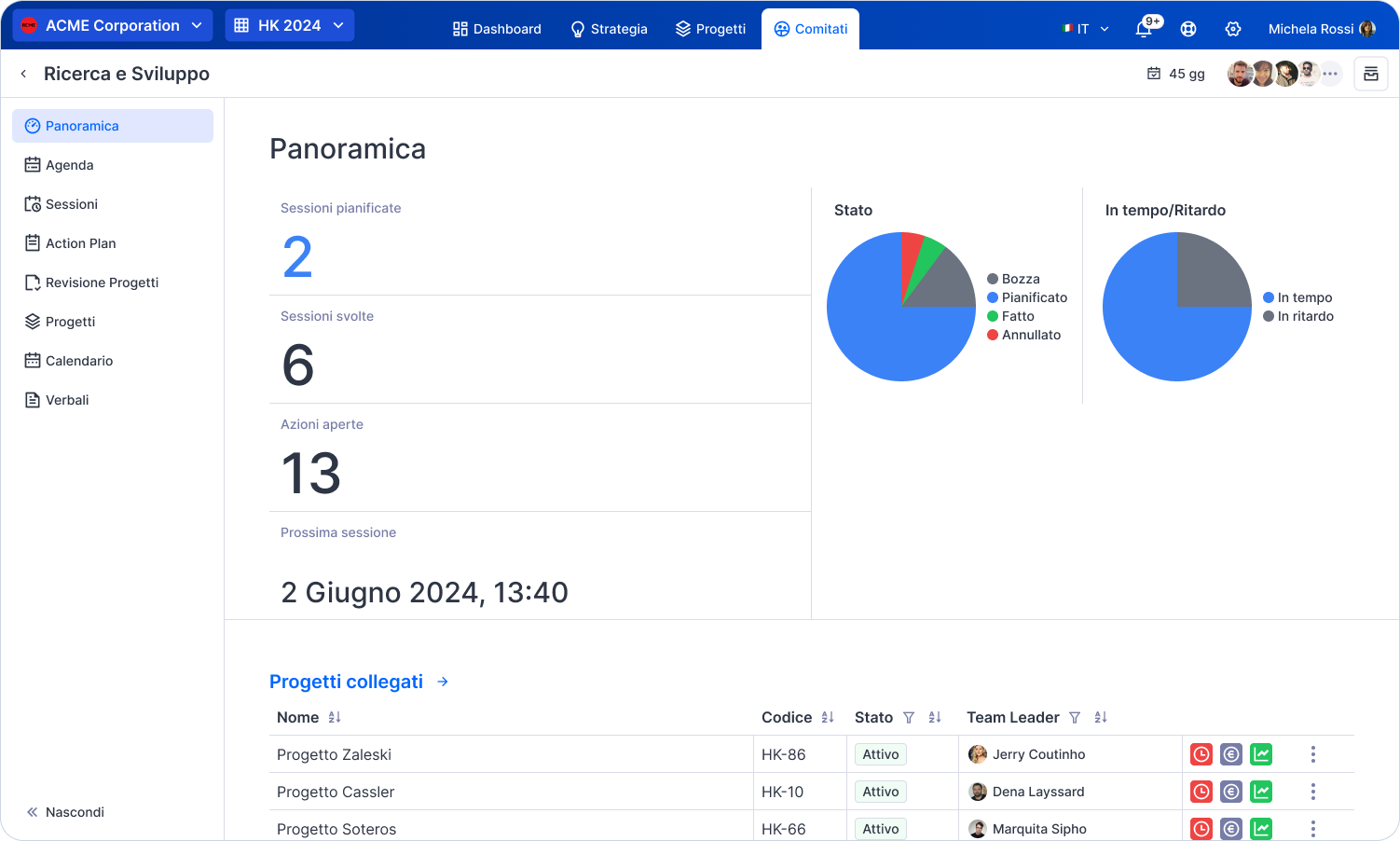The image size is (1400, 841).
Task: Click the Annullato legend color dot
Action: coord(993,335)
